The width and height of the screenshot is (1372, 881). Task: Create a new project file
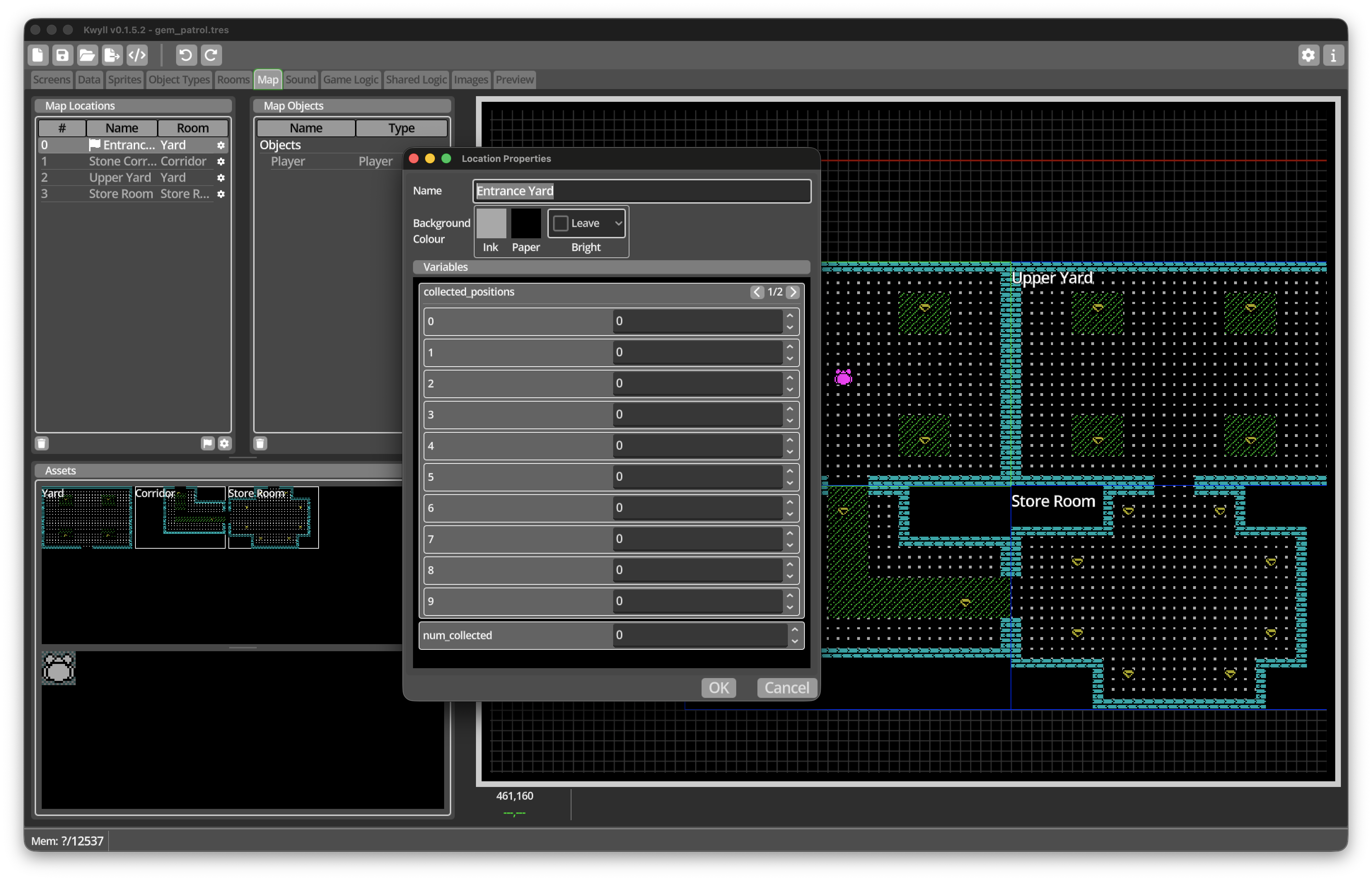[x=38, y=55]
